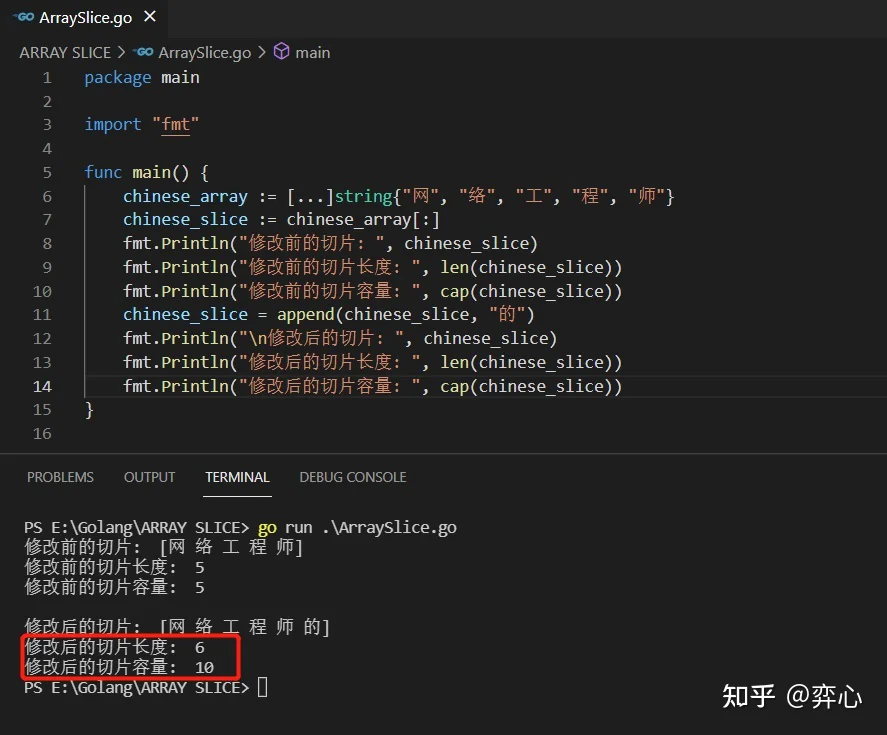Close the ArraySlice.go tab
The height and width of the screenshot is (735, 887).
point(150,17)
